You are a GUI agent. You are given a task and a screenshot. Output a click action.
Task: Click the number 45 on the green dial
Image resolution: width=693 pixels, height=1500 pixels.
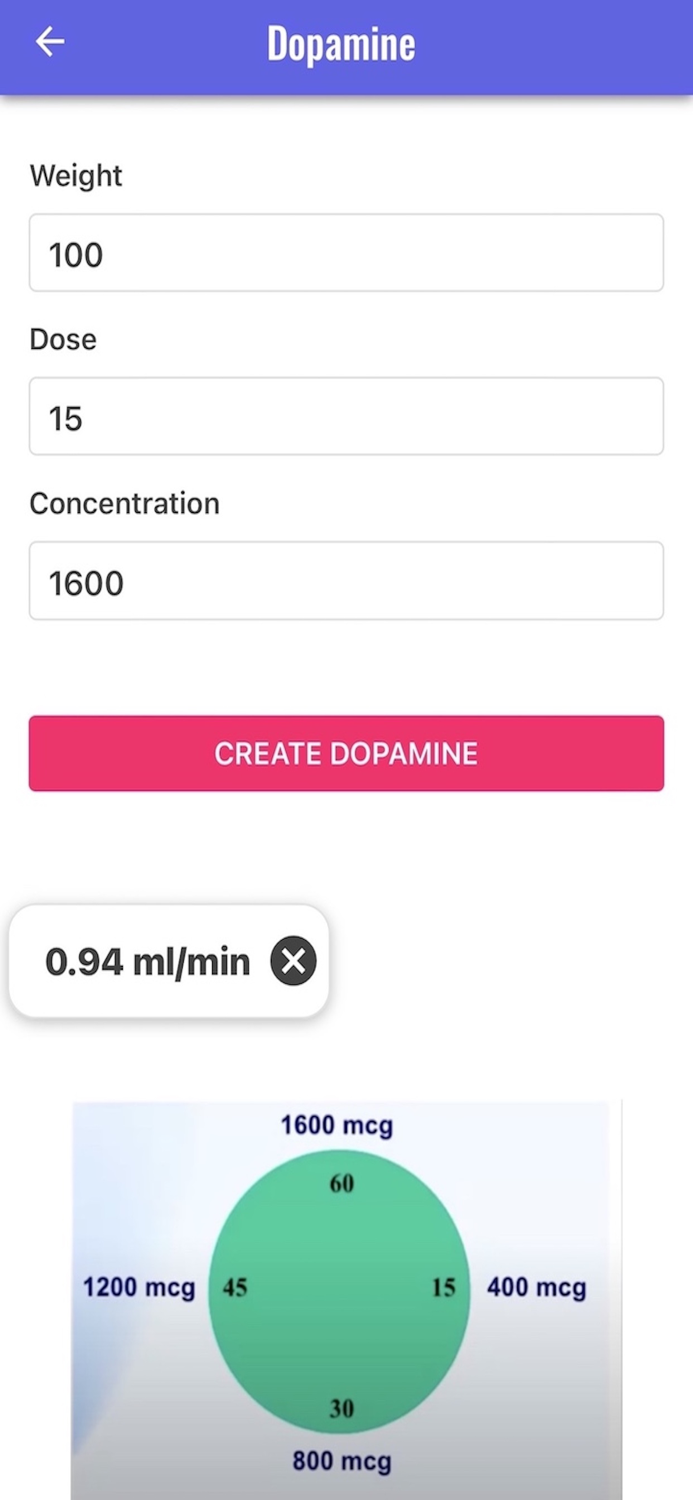236,1289
